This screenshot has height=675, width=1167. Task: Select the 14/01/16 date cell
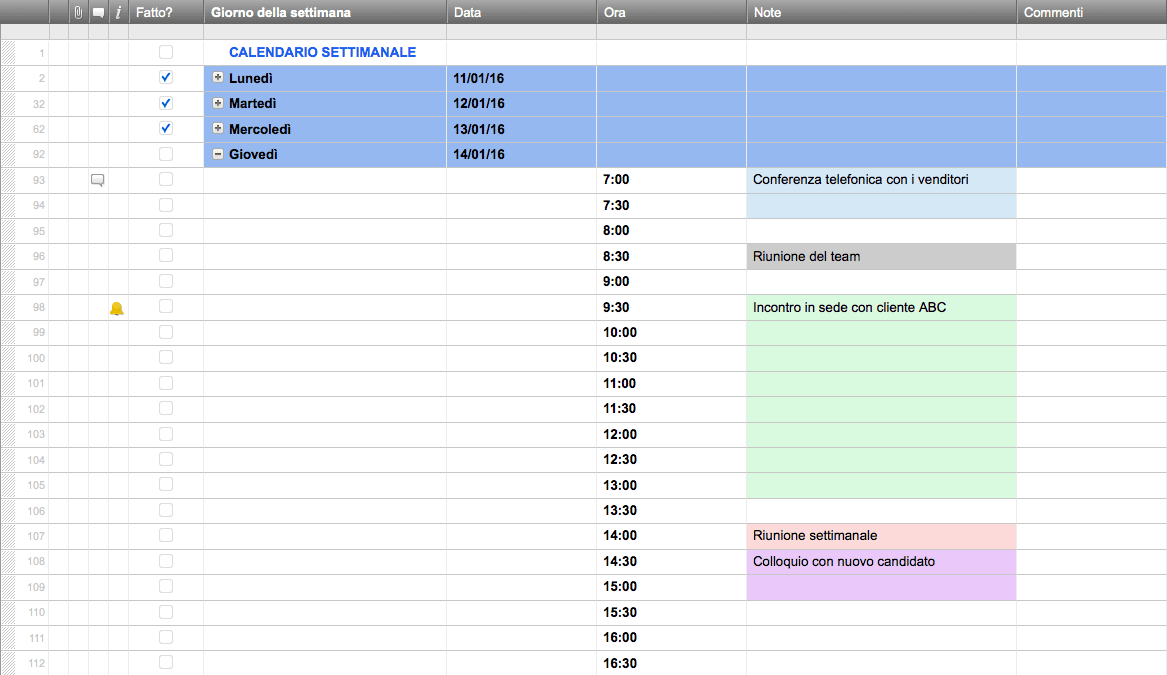(522, 154)
